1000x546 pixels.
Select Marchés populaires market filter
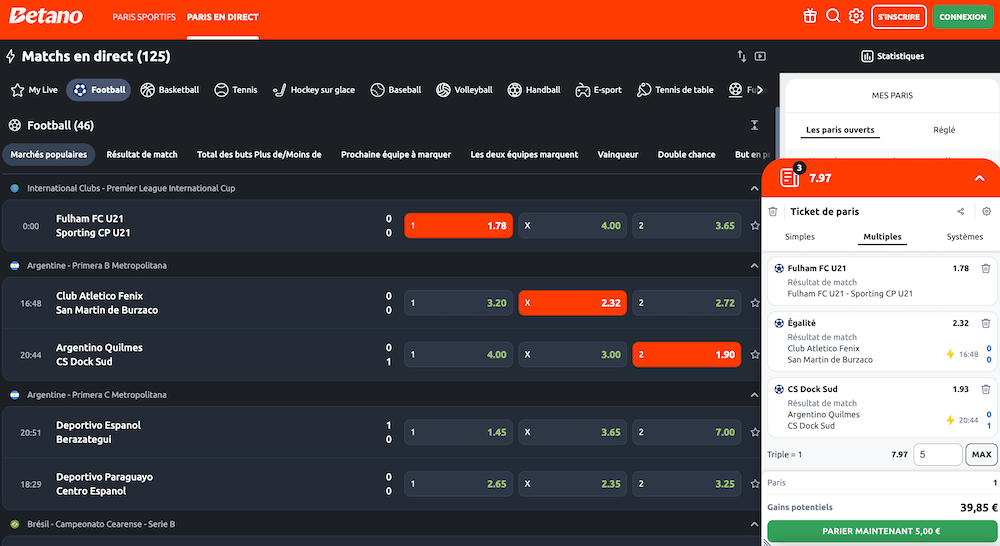[x=48, y=154]
